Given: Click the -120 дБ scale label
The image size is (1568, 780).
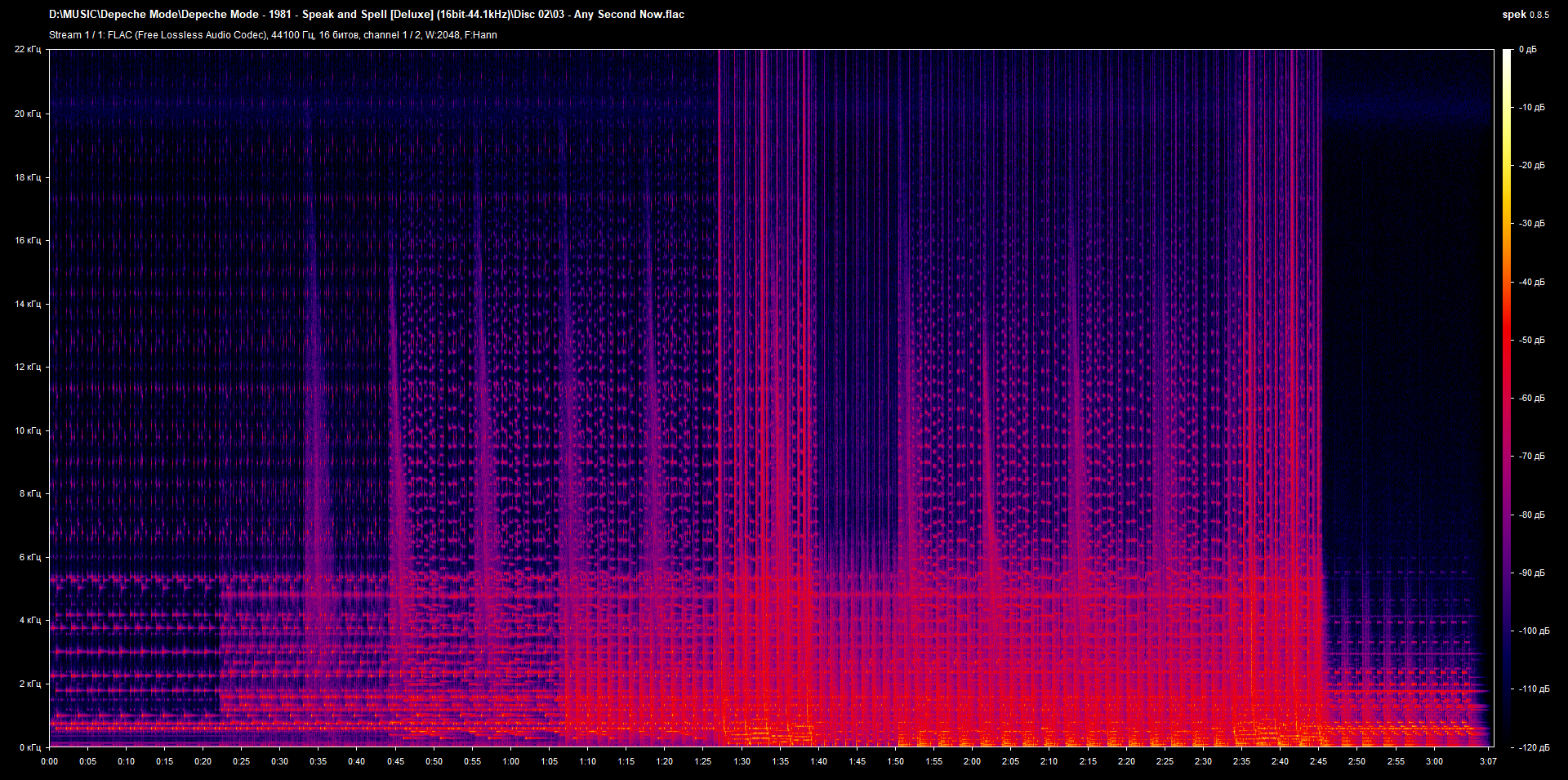Looking at the screenshot, I should [x=1534, y=747].
